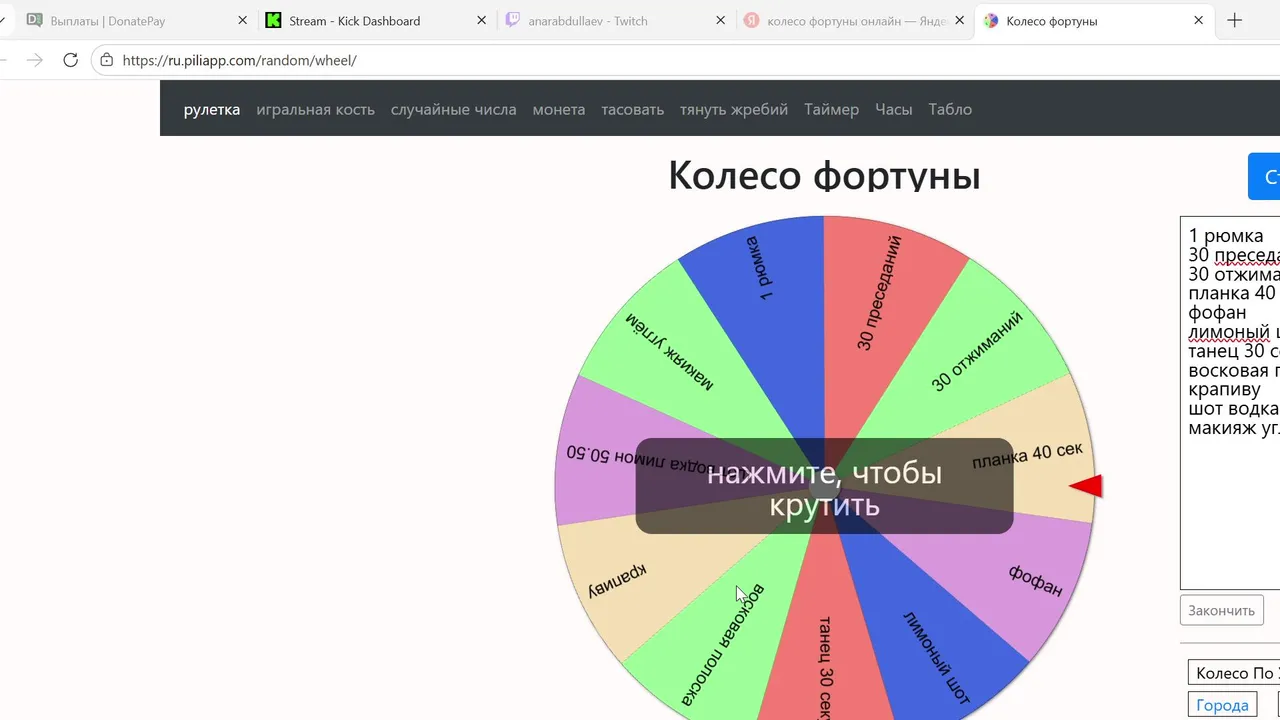This screenshot has height=720, width=1280.
Task: Switch to the Stream Kick Dashboard tab
Action: pos(375,20)
